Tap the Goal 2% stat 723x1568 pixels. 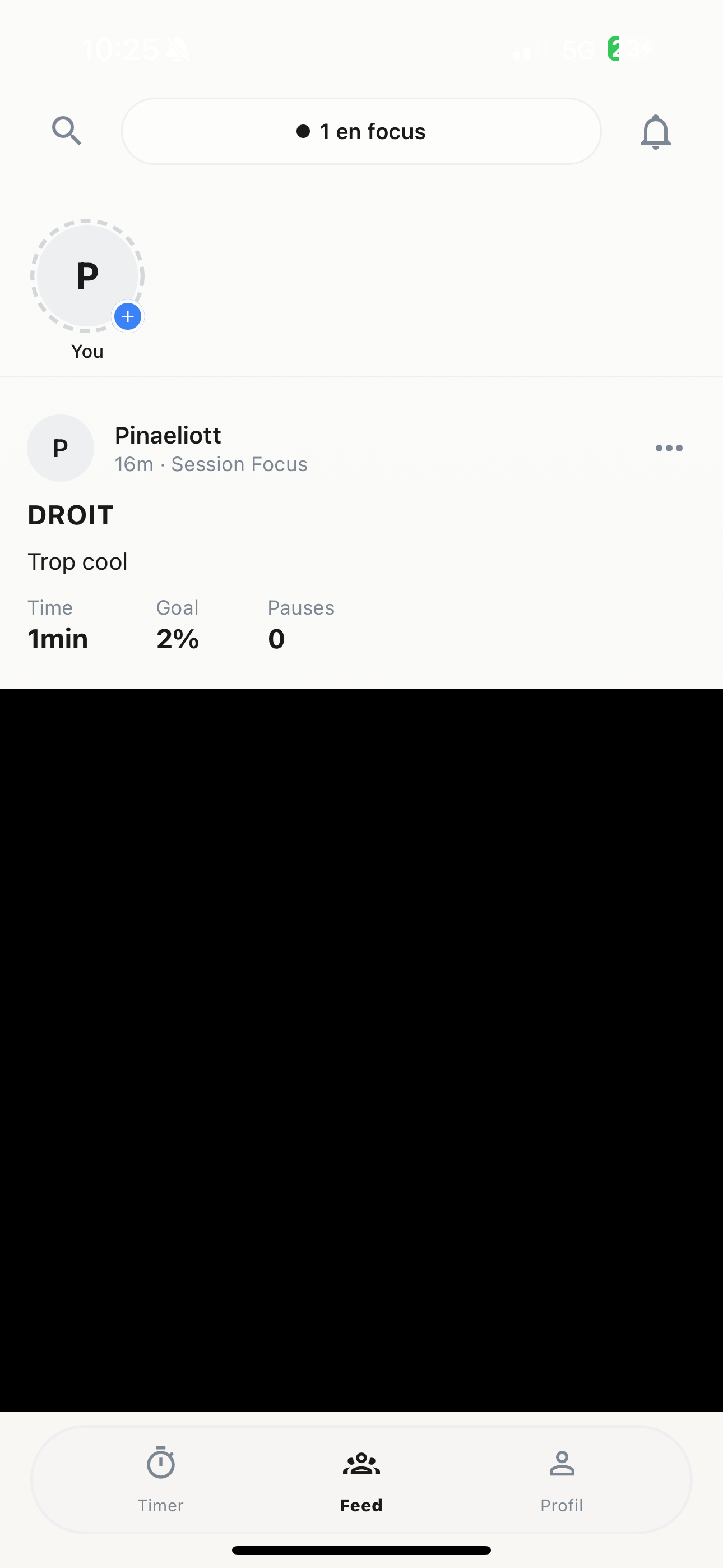(x=178, y=625)
